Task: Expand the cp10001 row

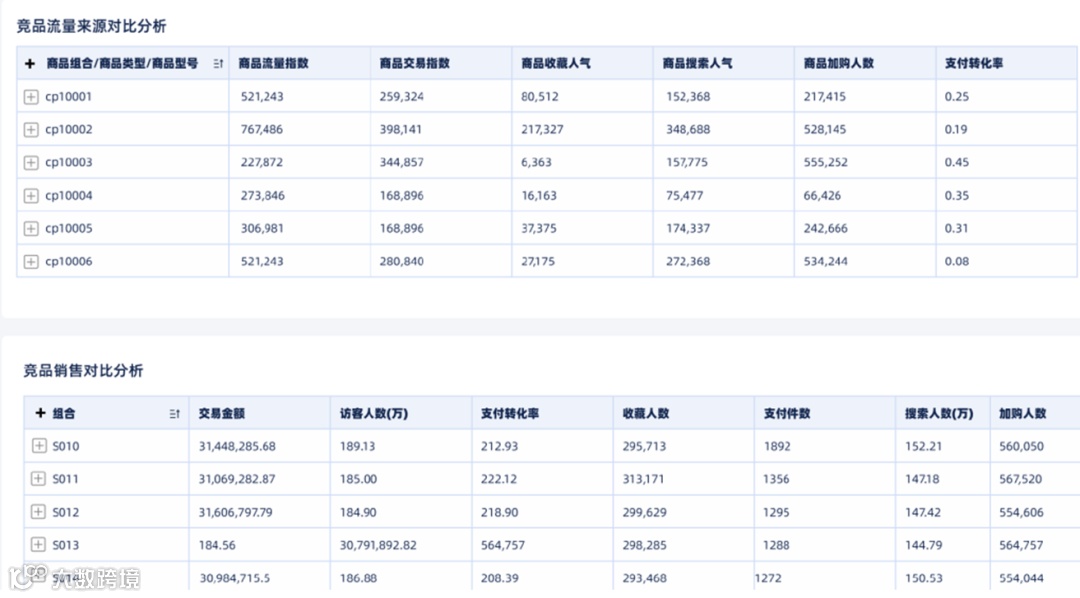Action: click(x=31, y=97)
